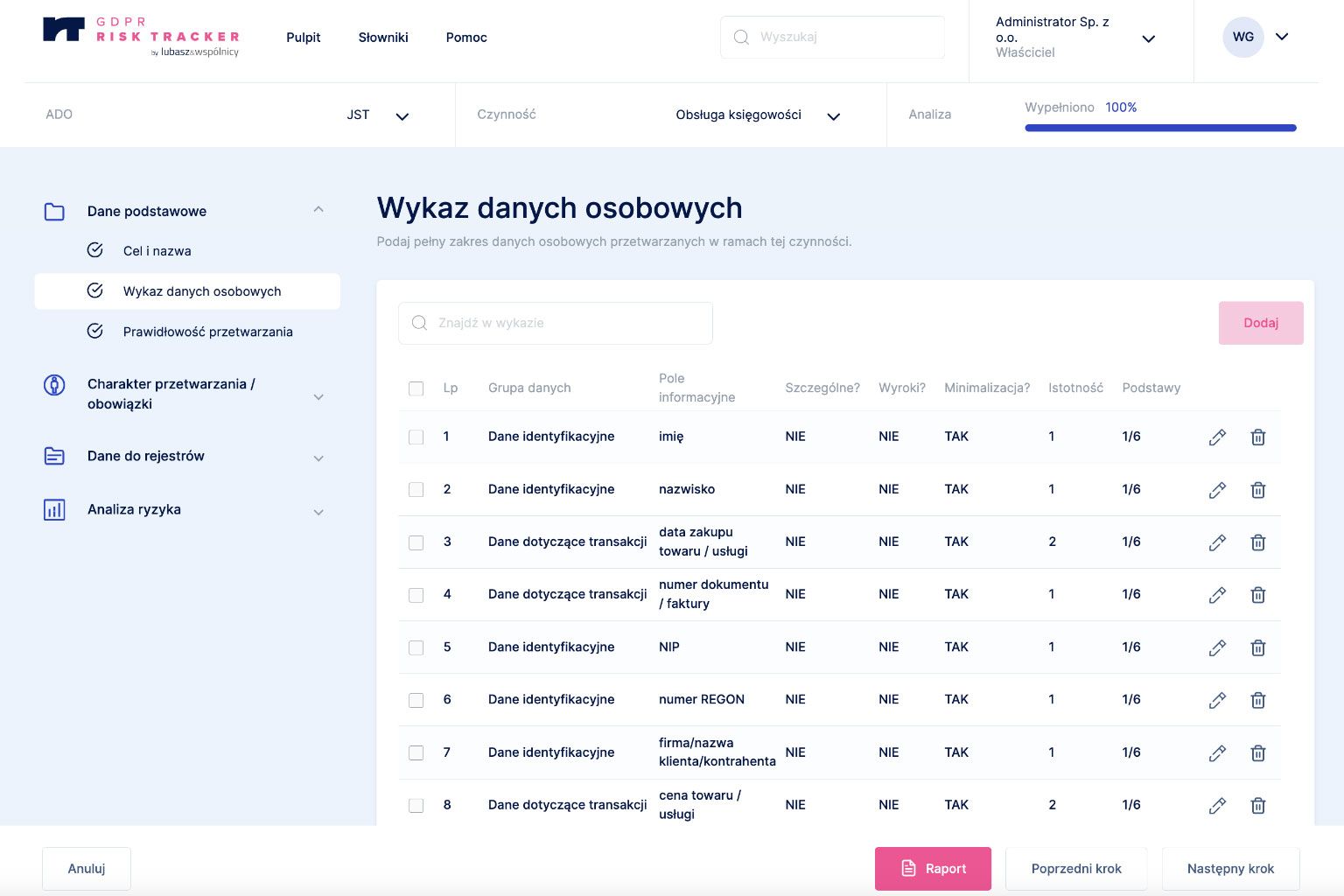Toggle the select-all checkbox in table header

416,388
